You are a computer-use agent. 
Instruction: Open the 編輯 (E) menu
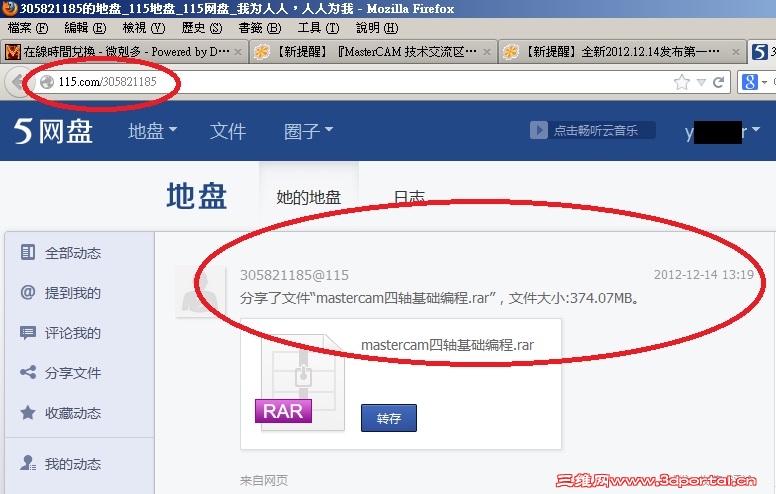[x=85, y=28]
